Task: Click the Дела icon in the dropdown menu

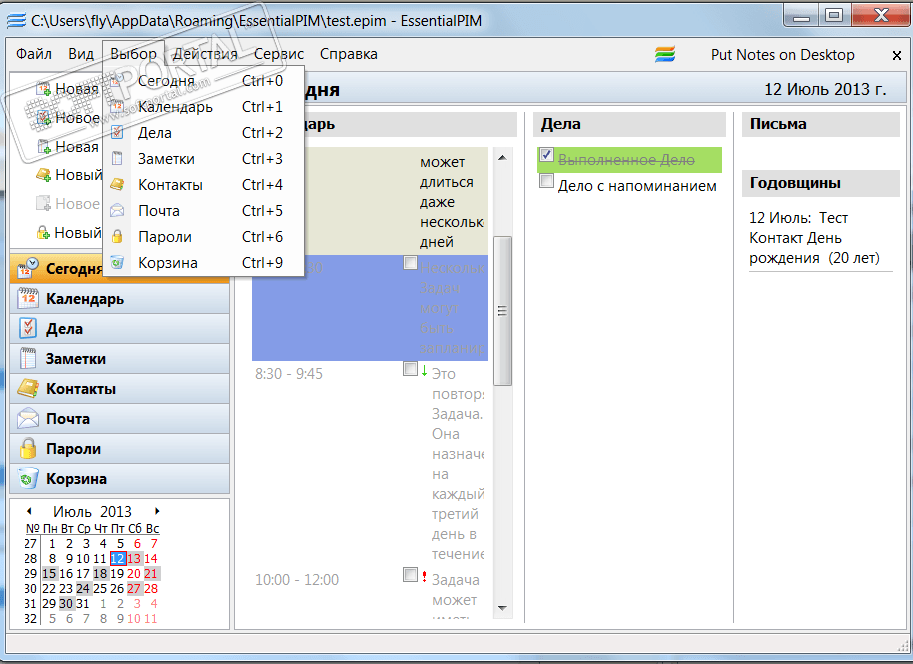Action: click(x=117, y=132)
